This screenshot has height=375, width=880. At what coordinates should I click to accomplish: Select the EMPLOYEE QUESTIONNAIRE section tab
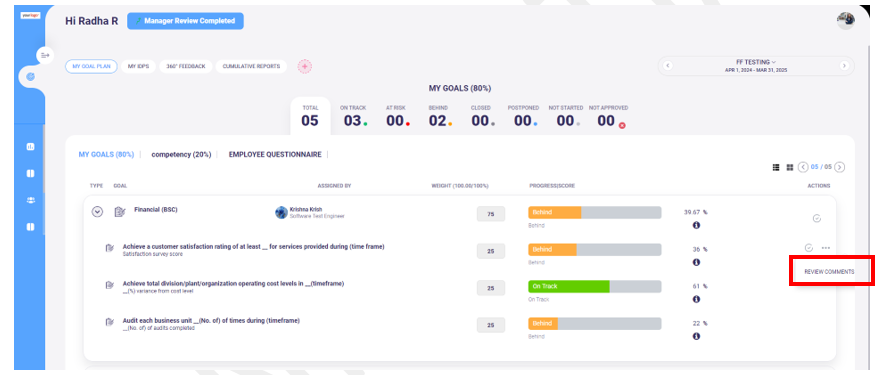[x=275, y=154]
